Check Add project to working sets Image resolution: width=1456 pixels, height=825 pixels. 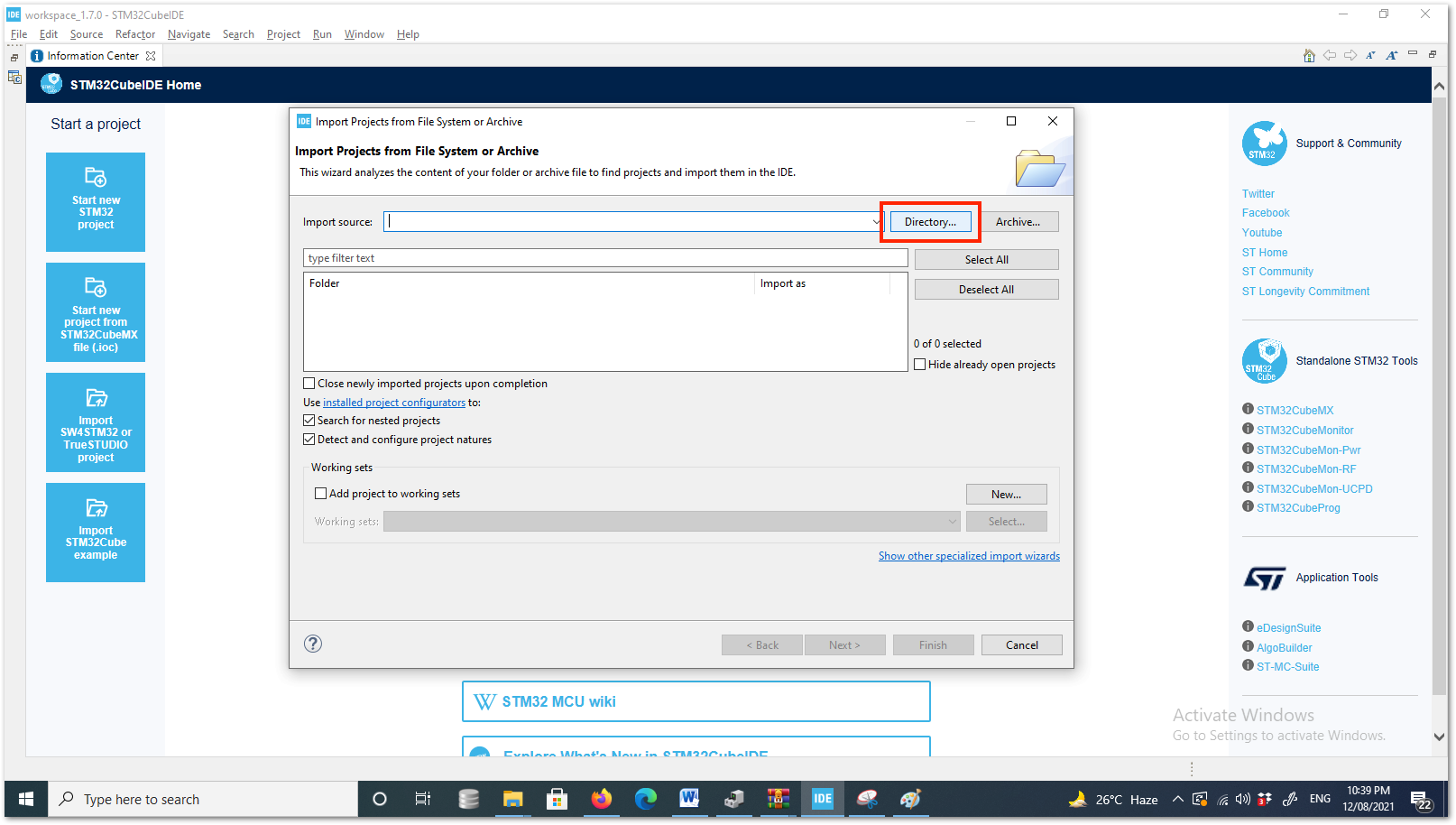coord(320,494)
